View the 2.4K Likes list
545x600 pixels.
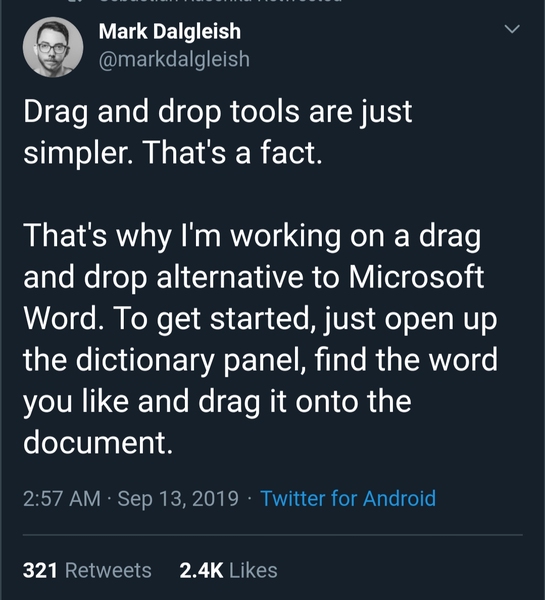tap(228, 570)
